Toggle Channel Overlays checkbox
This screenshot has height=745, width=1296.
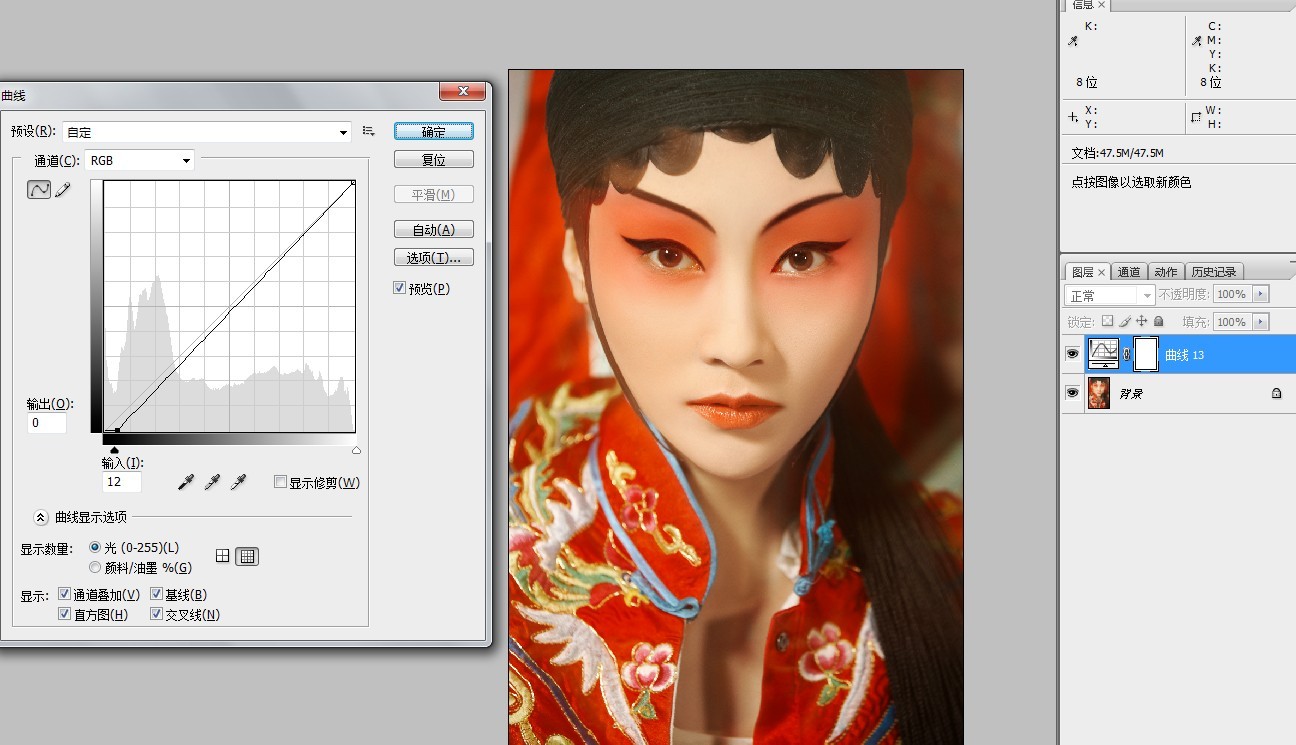coord(65,594)
